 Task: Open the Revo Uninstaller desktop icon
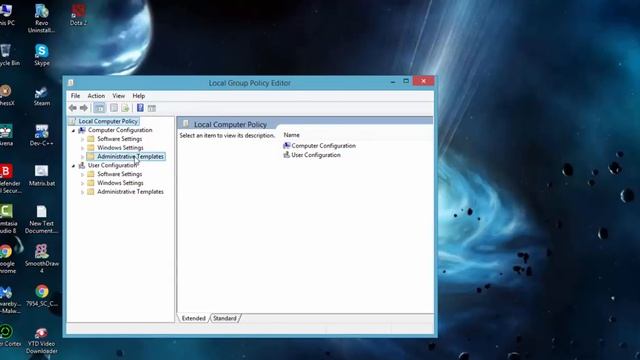(x=42, y=18)
